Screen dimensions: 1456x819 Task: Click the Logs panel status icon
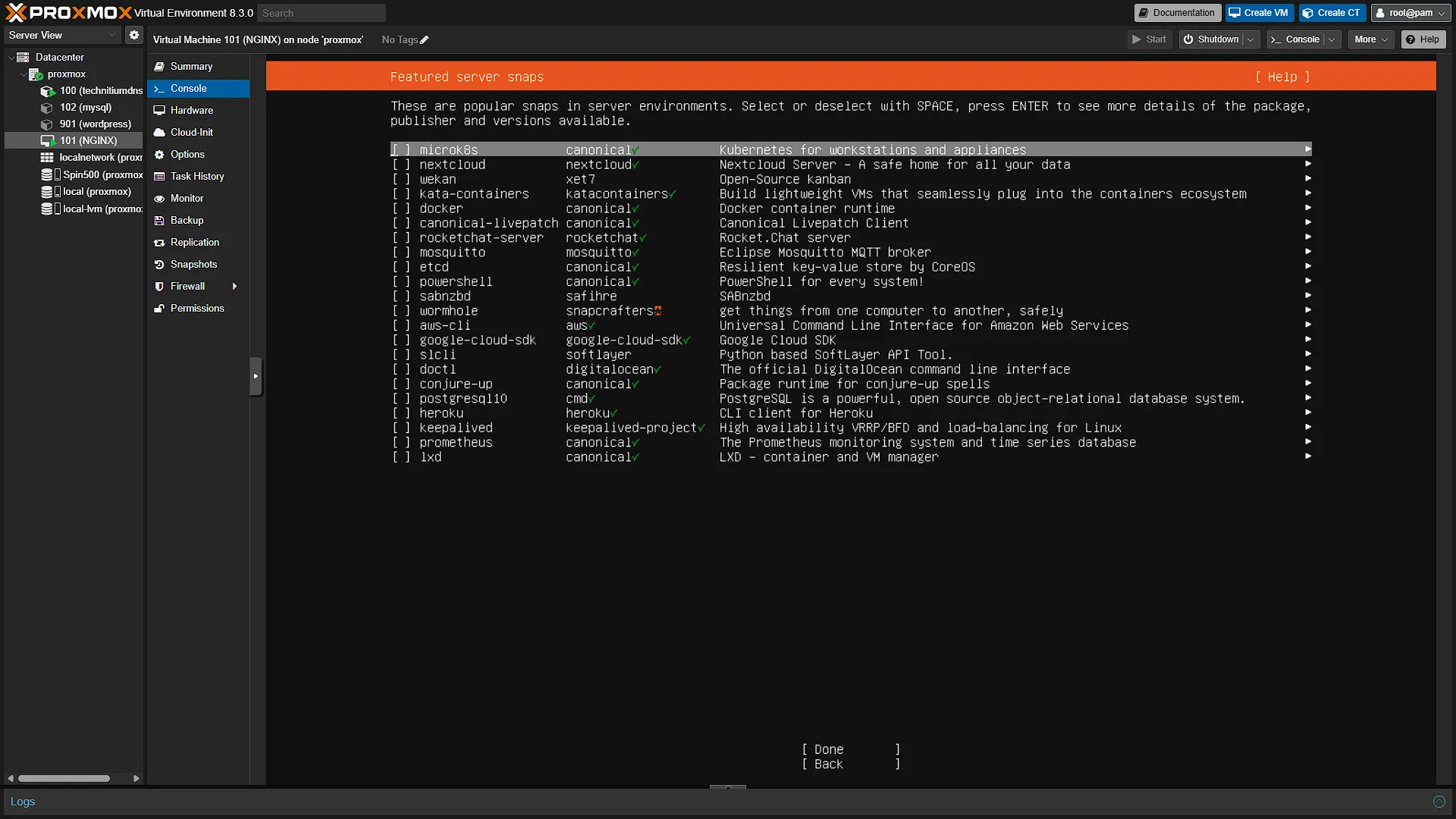click(1439, 802)
